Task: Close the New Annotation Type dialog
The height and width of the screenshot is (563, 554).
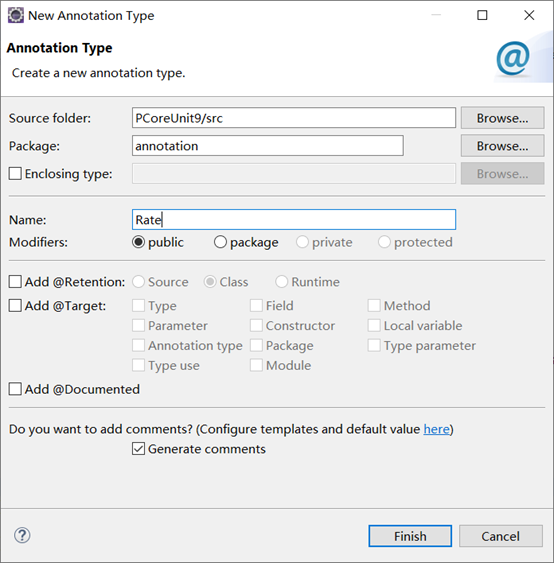Action: 529,15
